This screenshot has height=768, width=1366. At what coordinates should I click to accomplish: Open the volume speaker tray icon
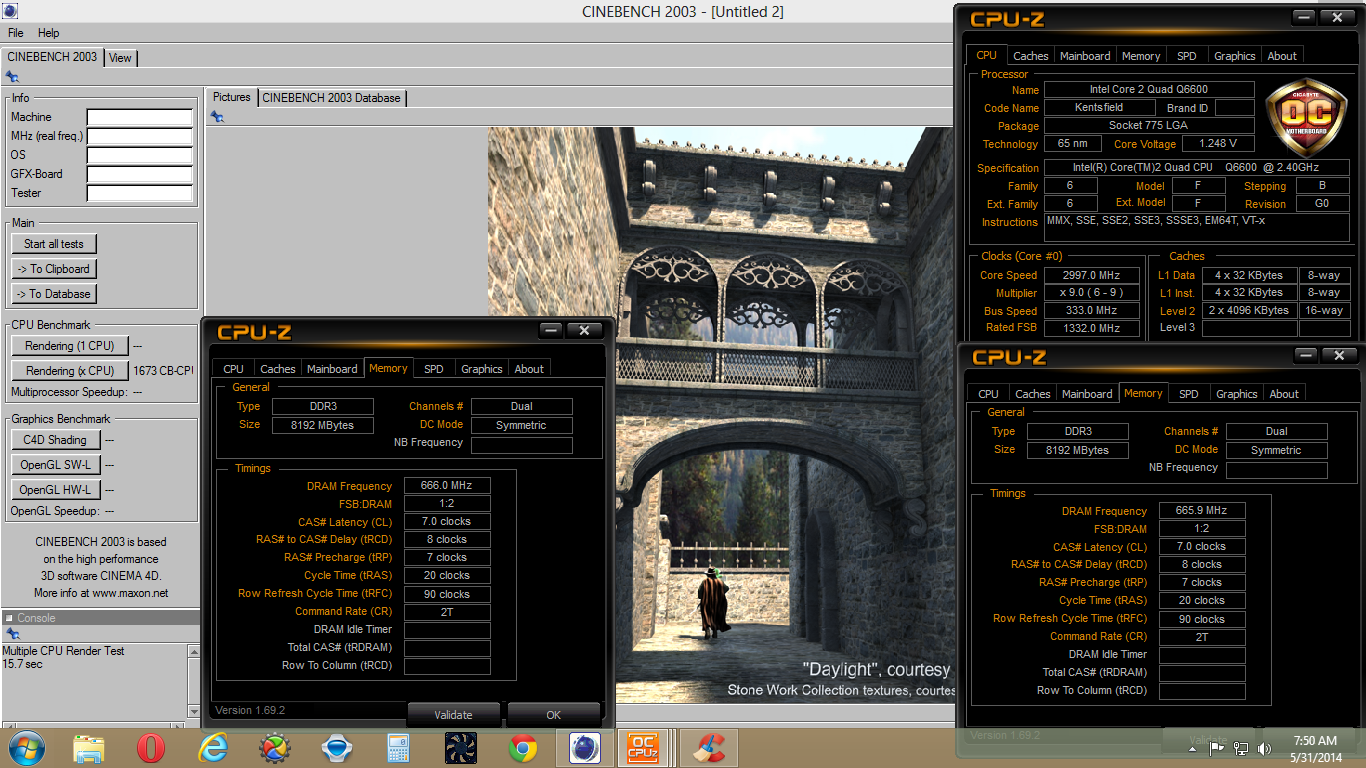pyautogui.click(x=1265, y=747)
